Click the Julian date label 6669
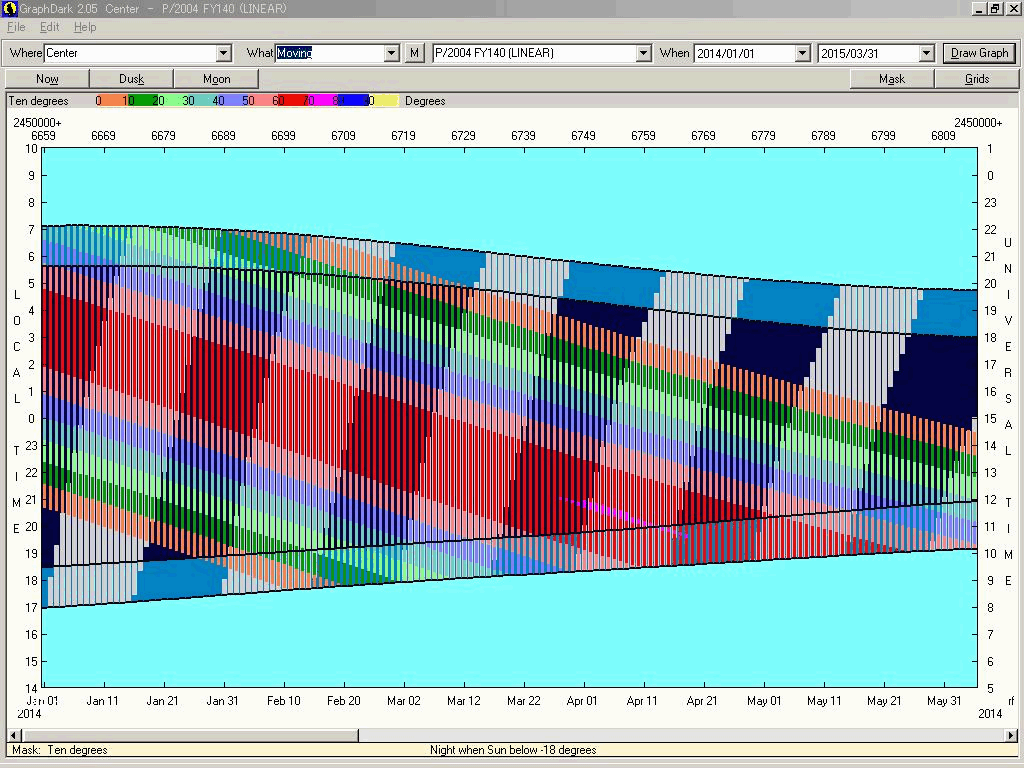1024x768 pixels. 103,136
